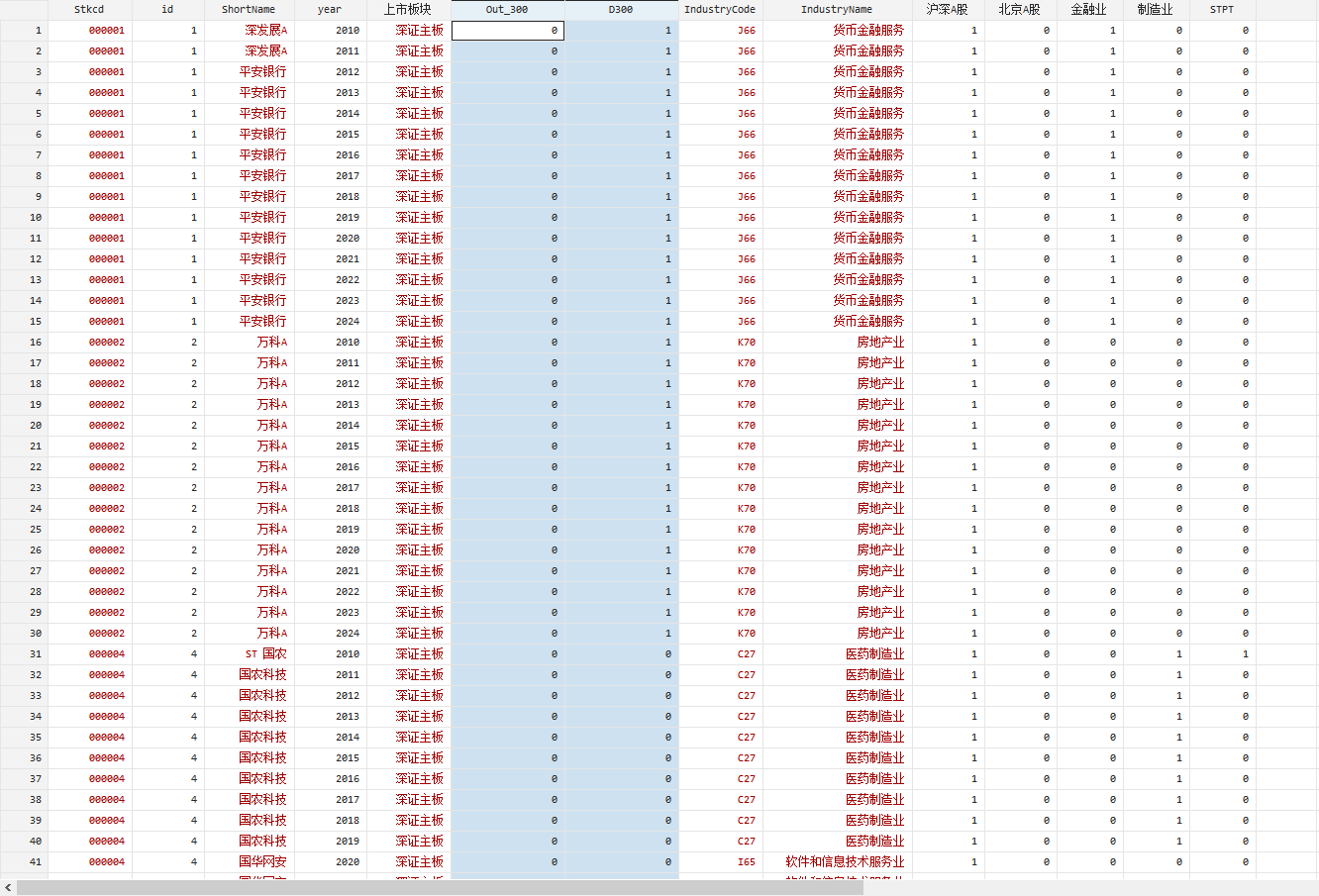
Task: Select the 深发展A cell in row 1
Action: (x=265, y=31)
